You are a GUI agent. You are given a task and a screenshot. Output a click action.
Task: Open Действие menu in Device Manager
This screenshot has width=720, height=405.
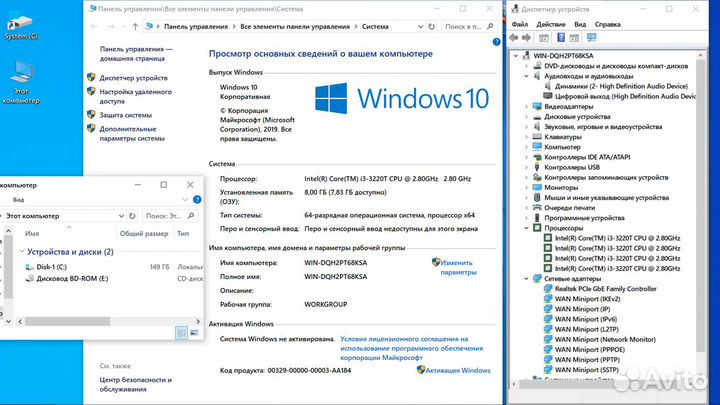click(551, 24)
